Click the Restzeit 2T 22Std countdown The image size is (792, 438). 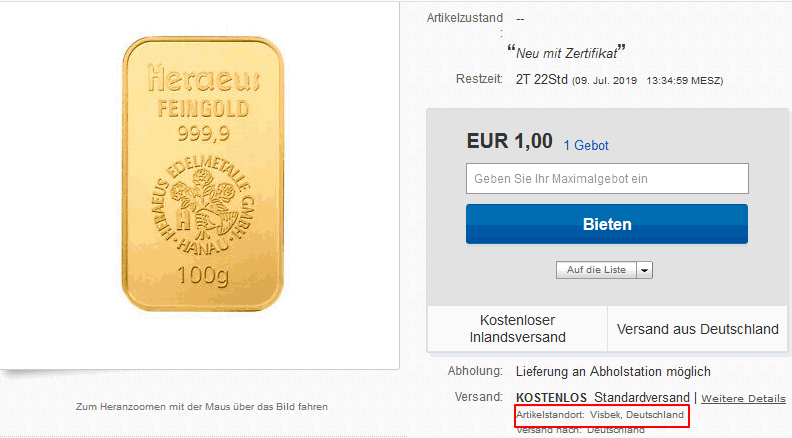pyautogui.click(x=541, y=79)
